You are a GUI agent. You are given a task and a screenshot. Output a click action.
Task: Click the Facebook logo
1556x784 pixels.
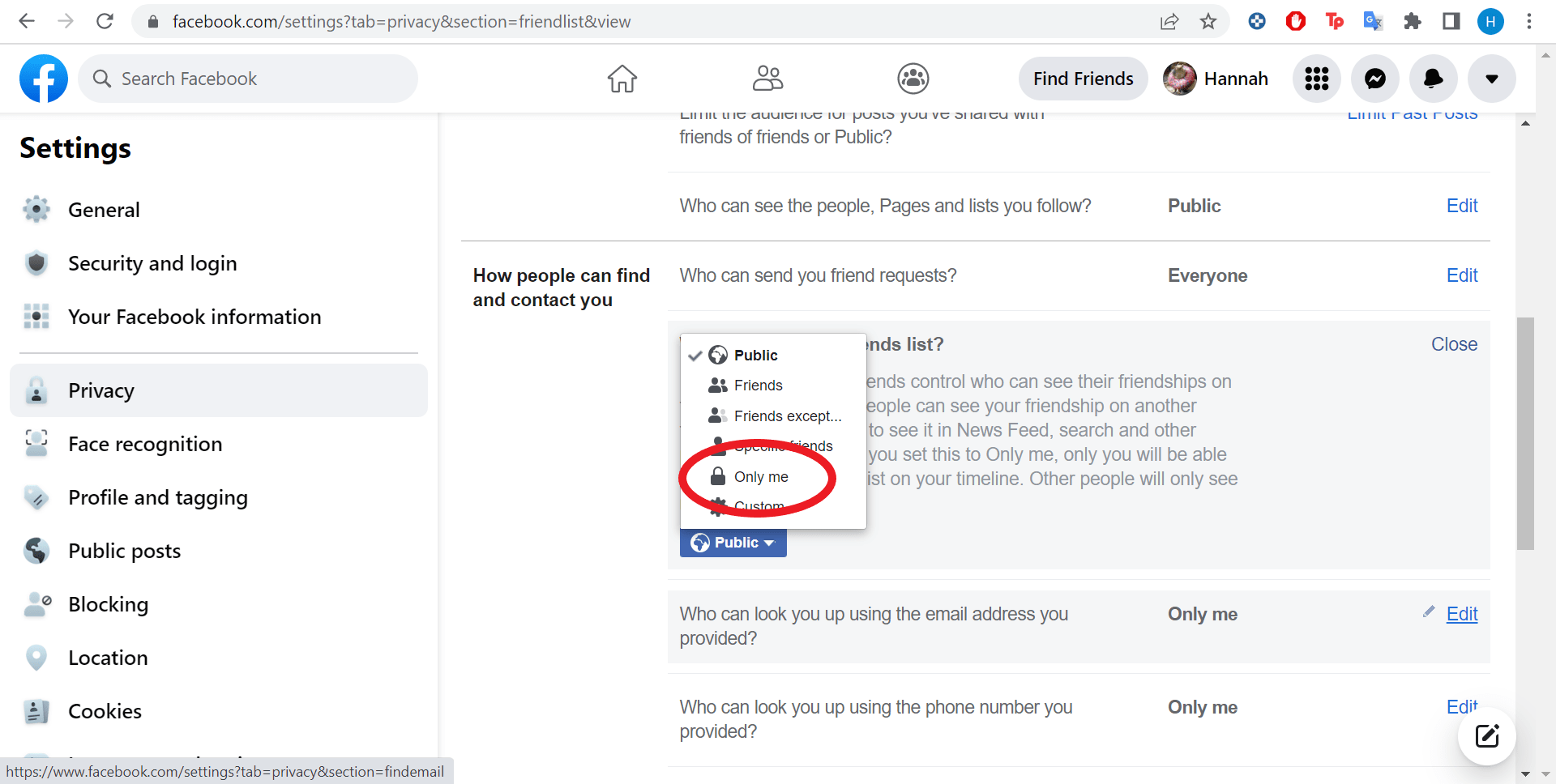click(x=44, y=79)
